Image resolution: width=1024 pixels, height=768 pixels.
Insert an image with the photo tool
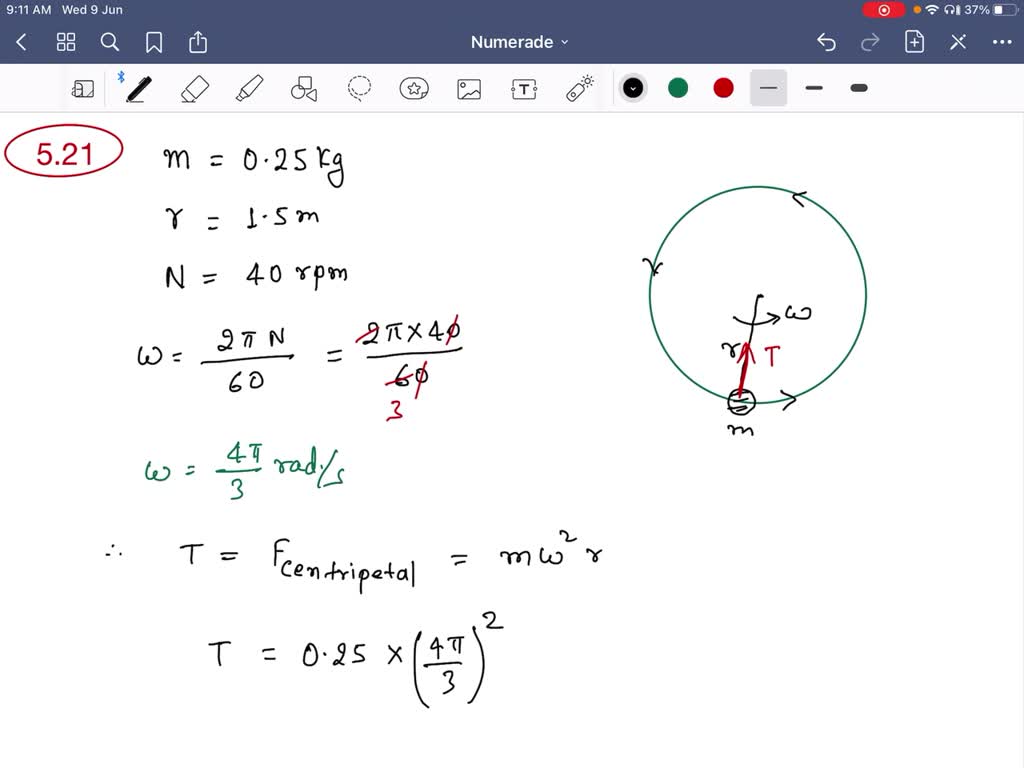pos(468,88)
